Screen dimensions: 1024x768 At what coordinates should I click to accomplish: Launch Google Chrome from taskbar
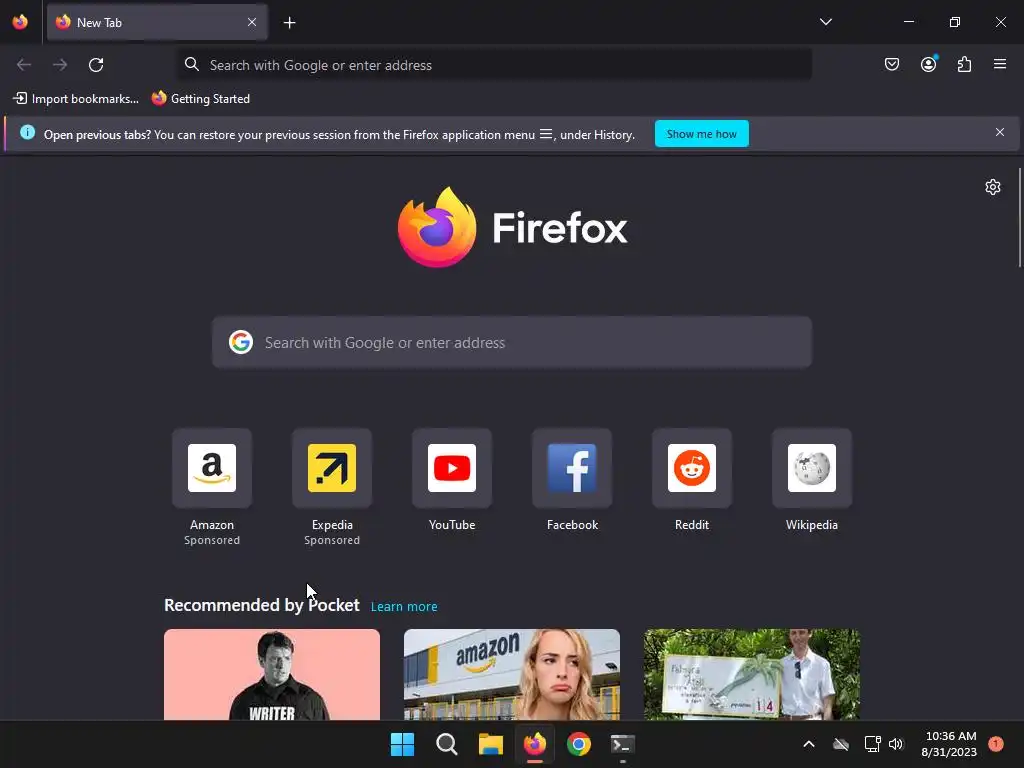click(x=579, y=744)
